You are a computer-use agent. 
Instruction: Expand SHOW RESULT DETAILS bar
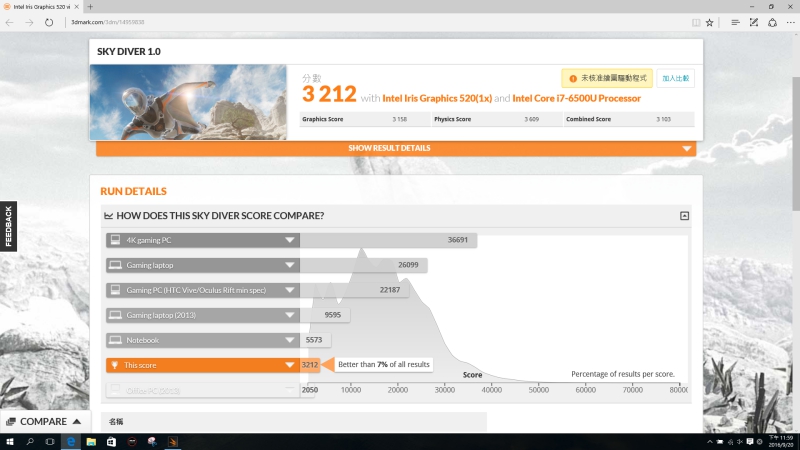click(x=396, y=148)
